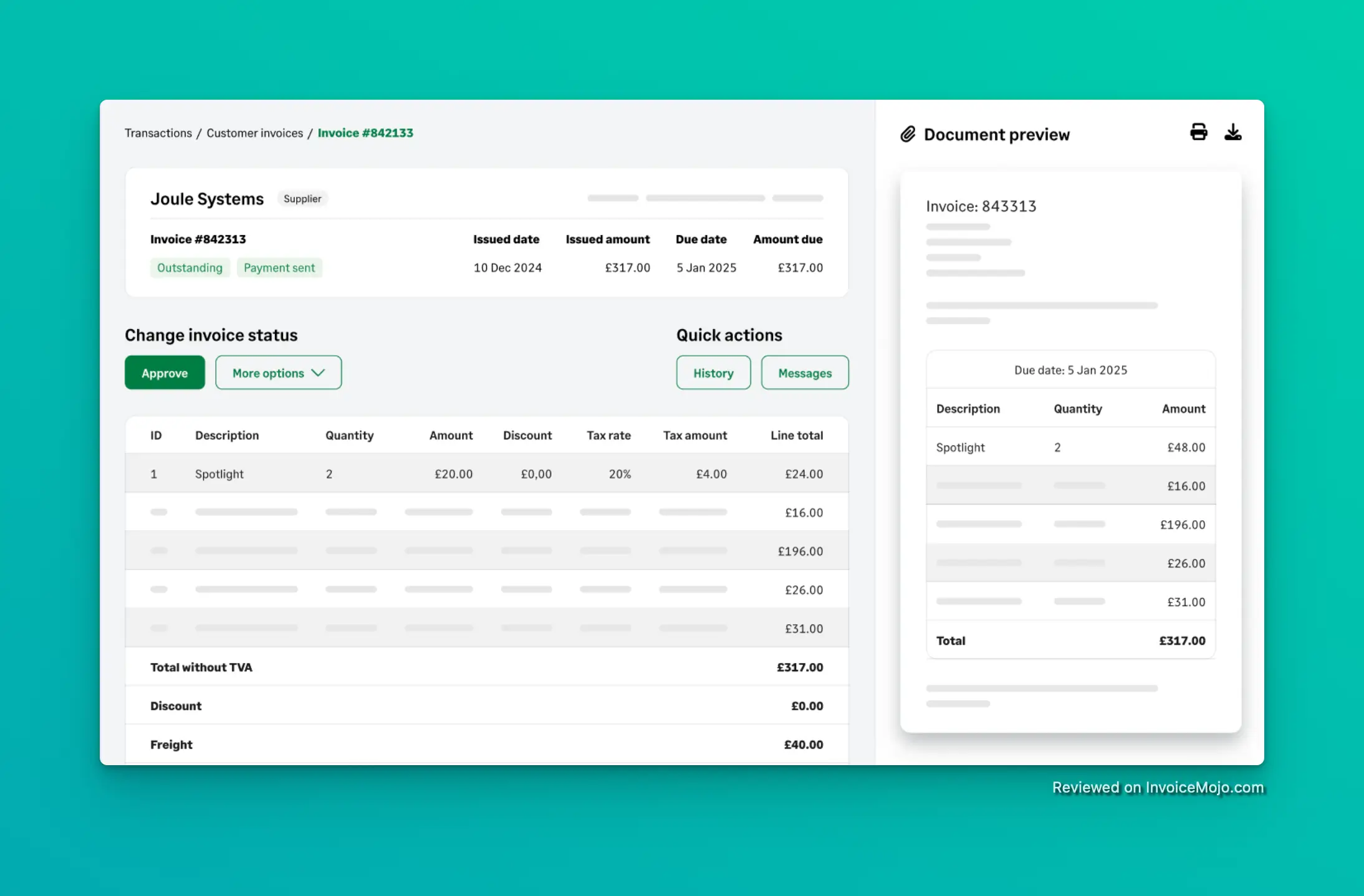Click the Joule Systems supplier name
This screenshot has height=896, width=1364.
(207, 198)
